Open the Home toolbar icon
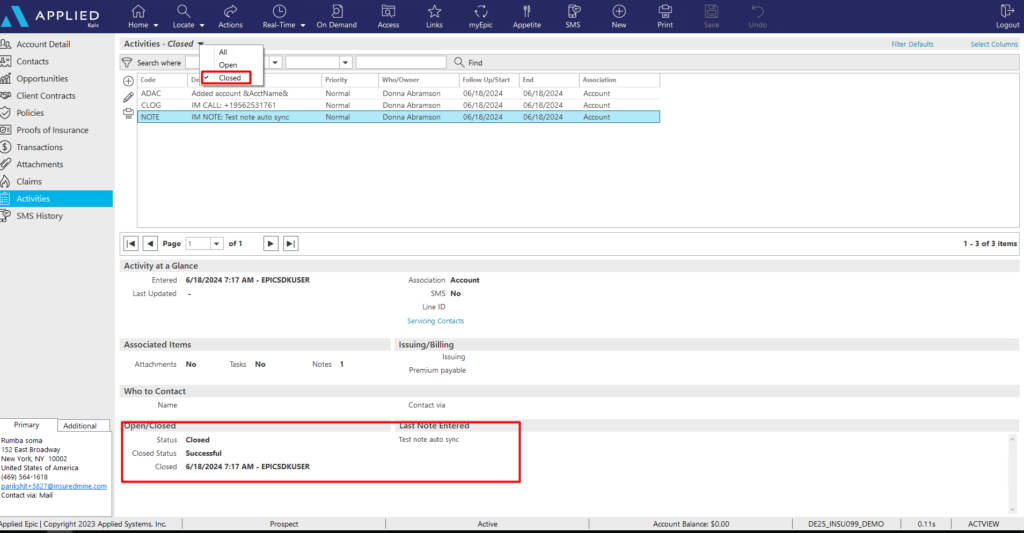Viewport: 1024px width, 533px height. click(138, 12)
